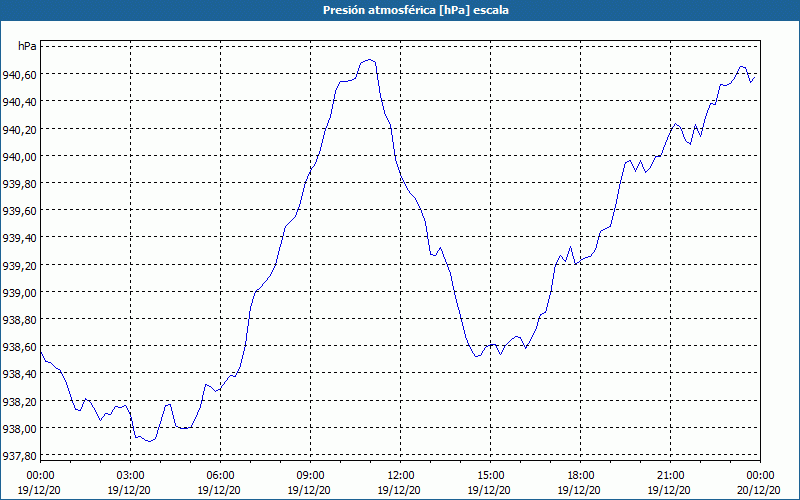This screenshot has width=800, height=500.
Task: Click the 06:00 time label
Action: pyautogui.click(x=220, y=476)
